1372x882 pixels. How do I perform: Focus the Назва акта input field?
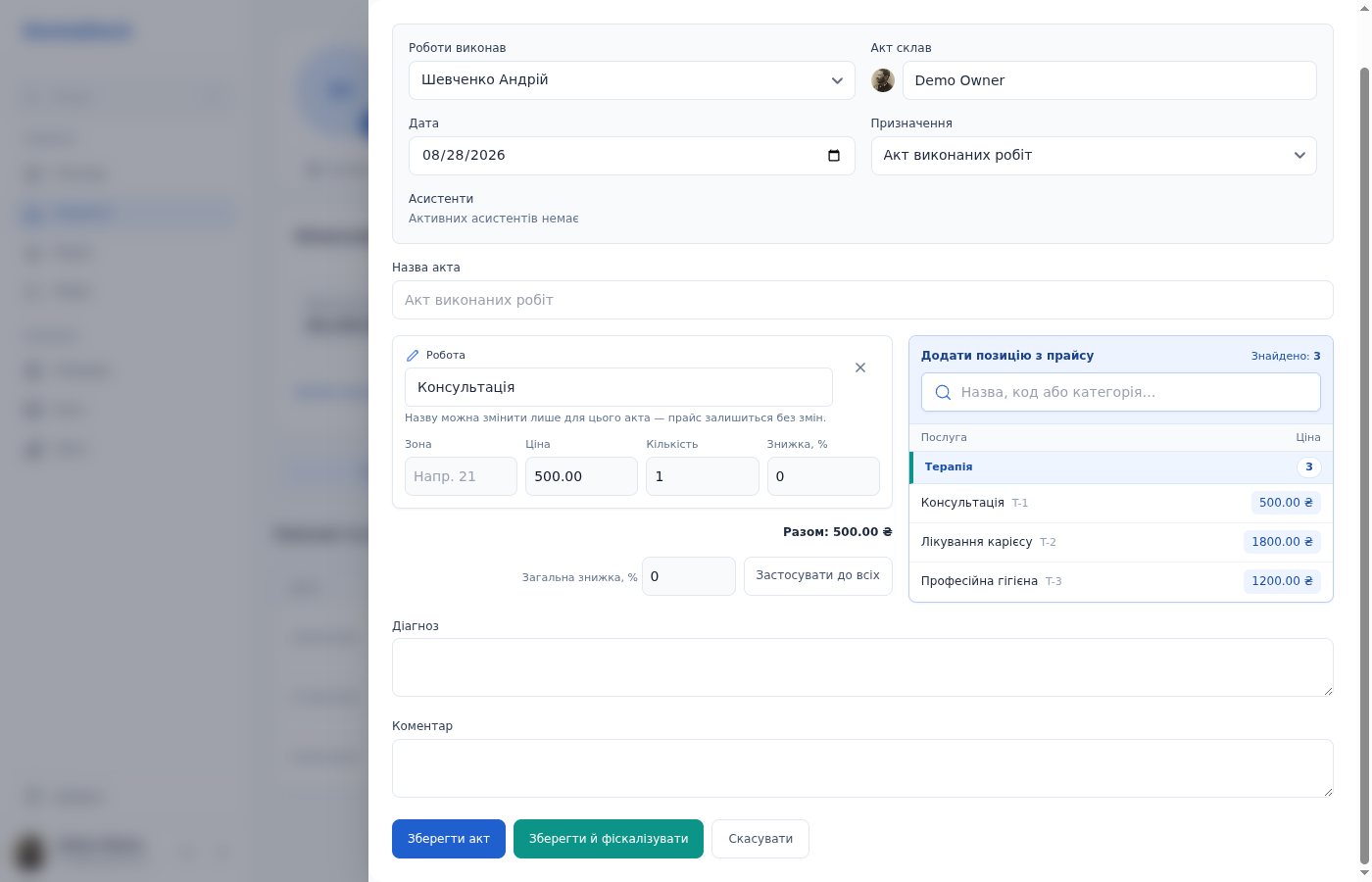(x=862, y=300)
